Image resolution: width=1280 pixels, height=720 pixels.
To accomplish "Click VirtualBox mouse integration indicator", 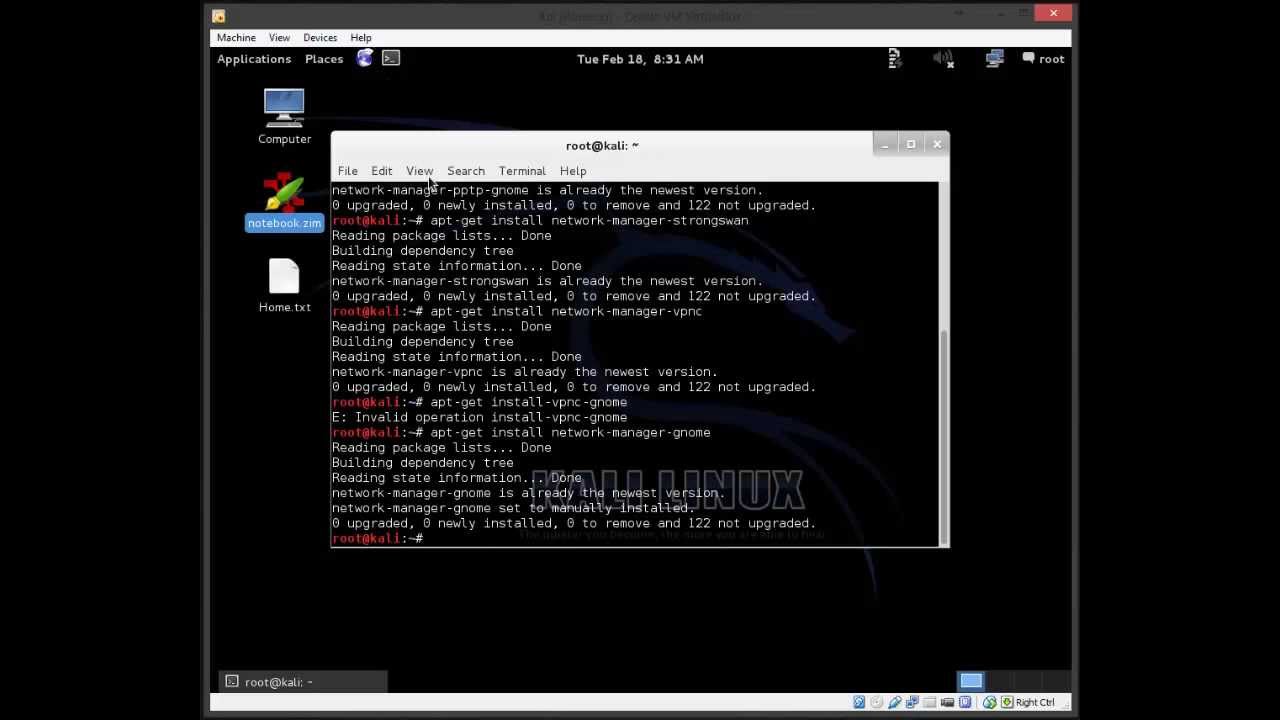I will tap(989, 702).
